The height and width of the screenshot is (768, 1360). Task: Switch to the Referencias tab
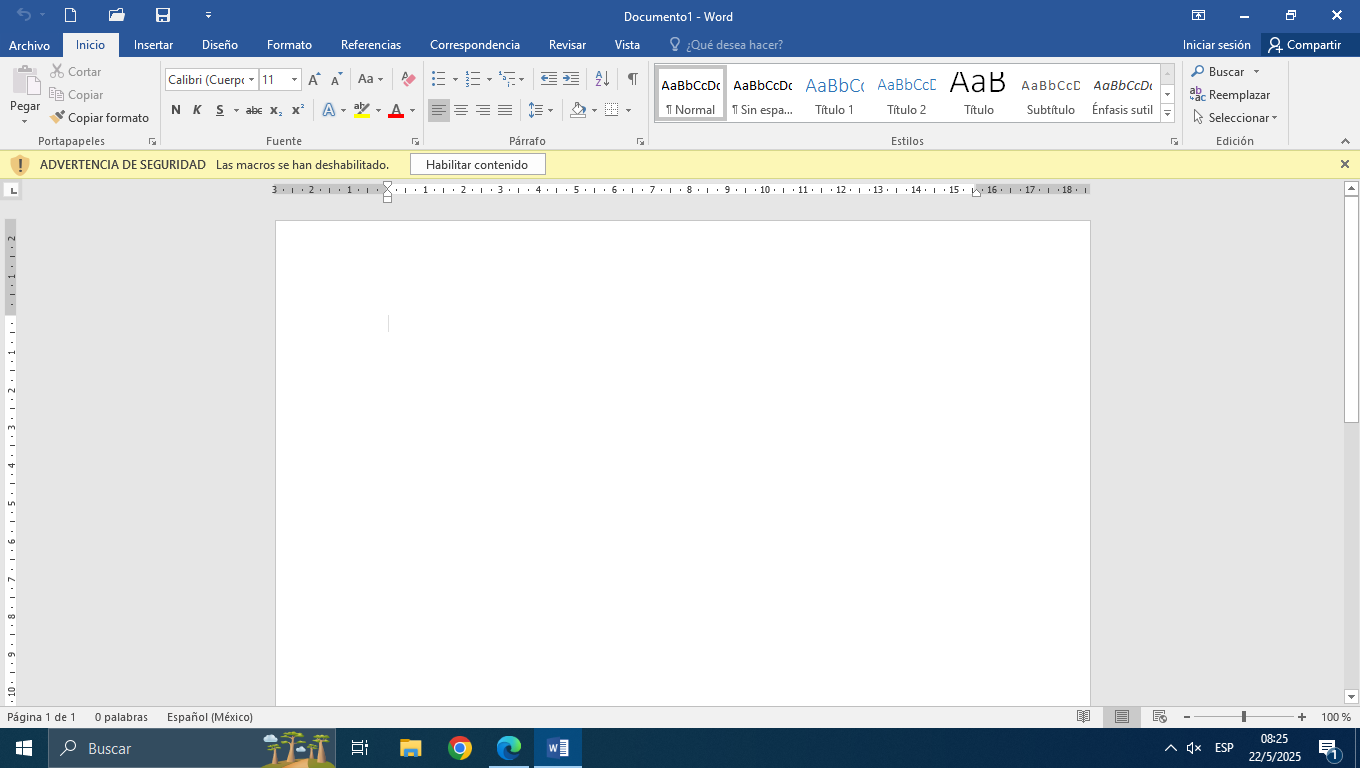(x=371, y=45)
